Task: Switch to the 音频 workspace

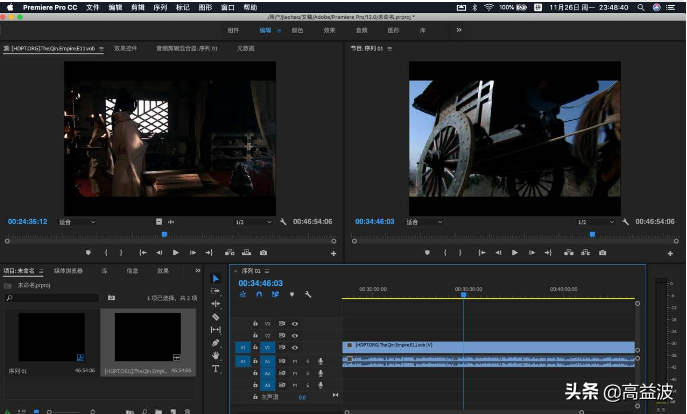Action: click(x=361, y=30)
